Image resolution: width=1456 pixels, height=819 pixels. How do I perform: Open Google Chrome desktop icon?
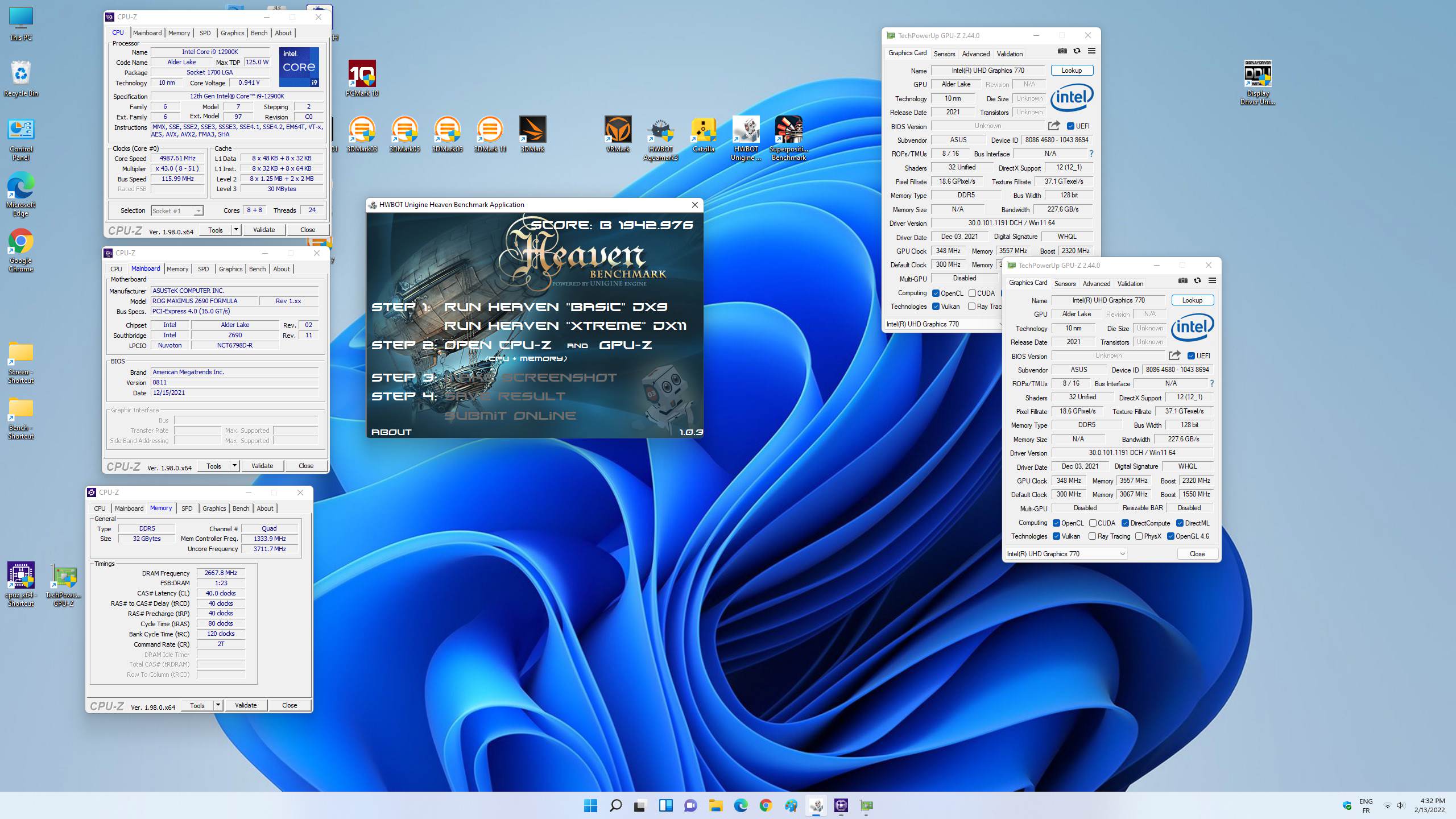click(20, 250)
